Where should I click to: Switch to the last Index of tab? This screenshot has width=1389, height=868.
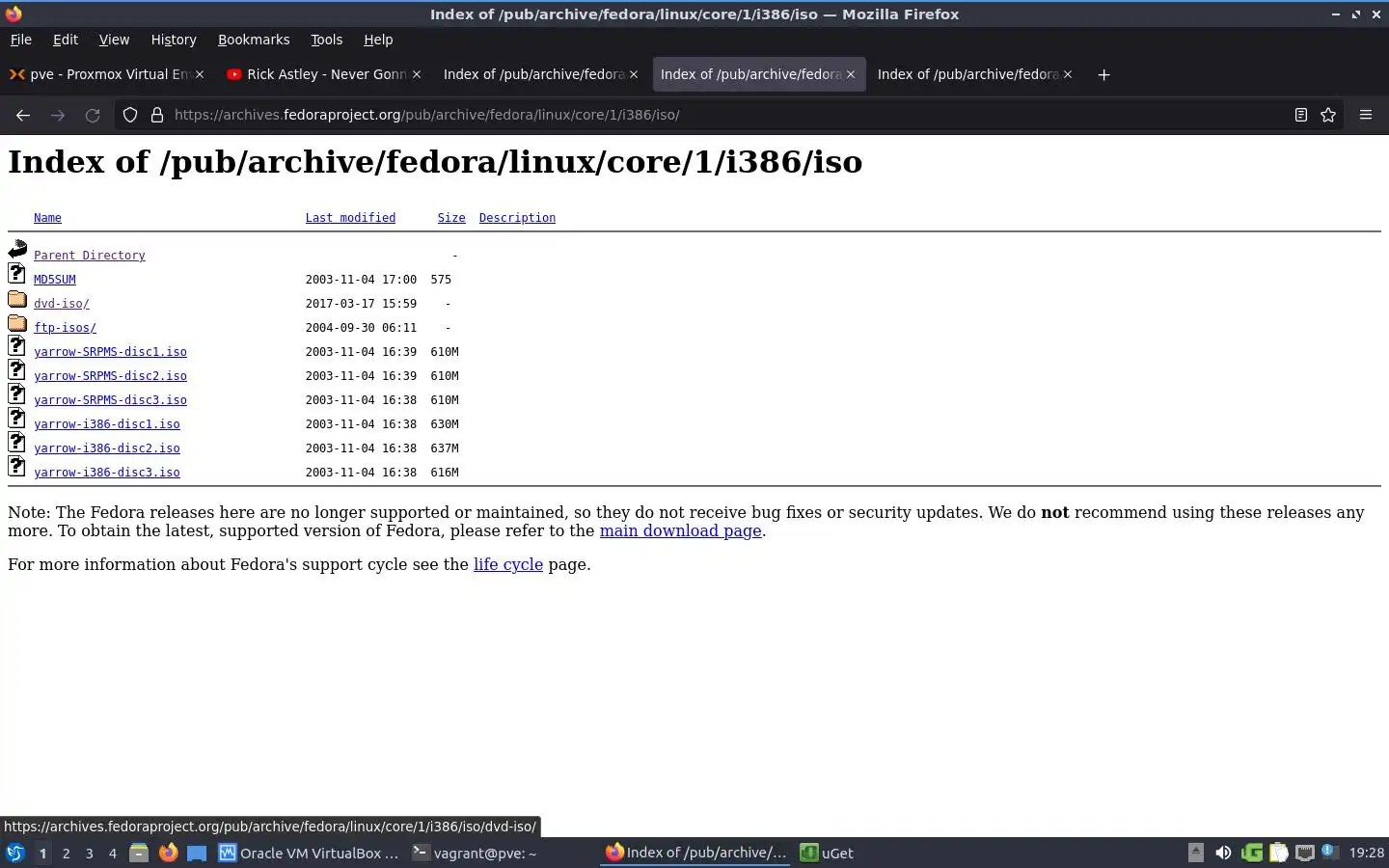click(974, 74)
